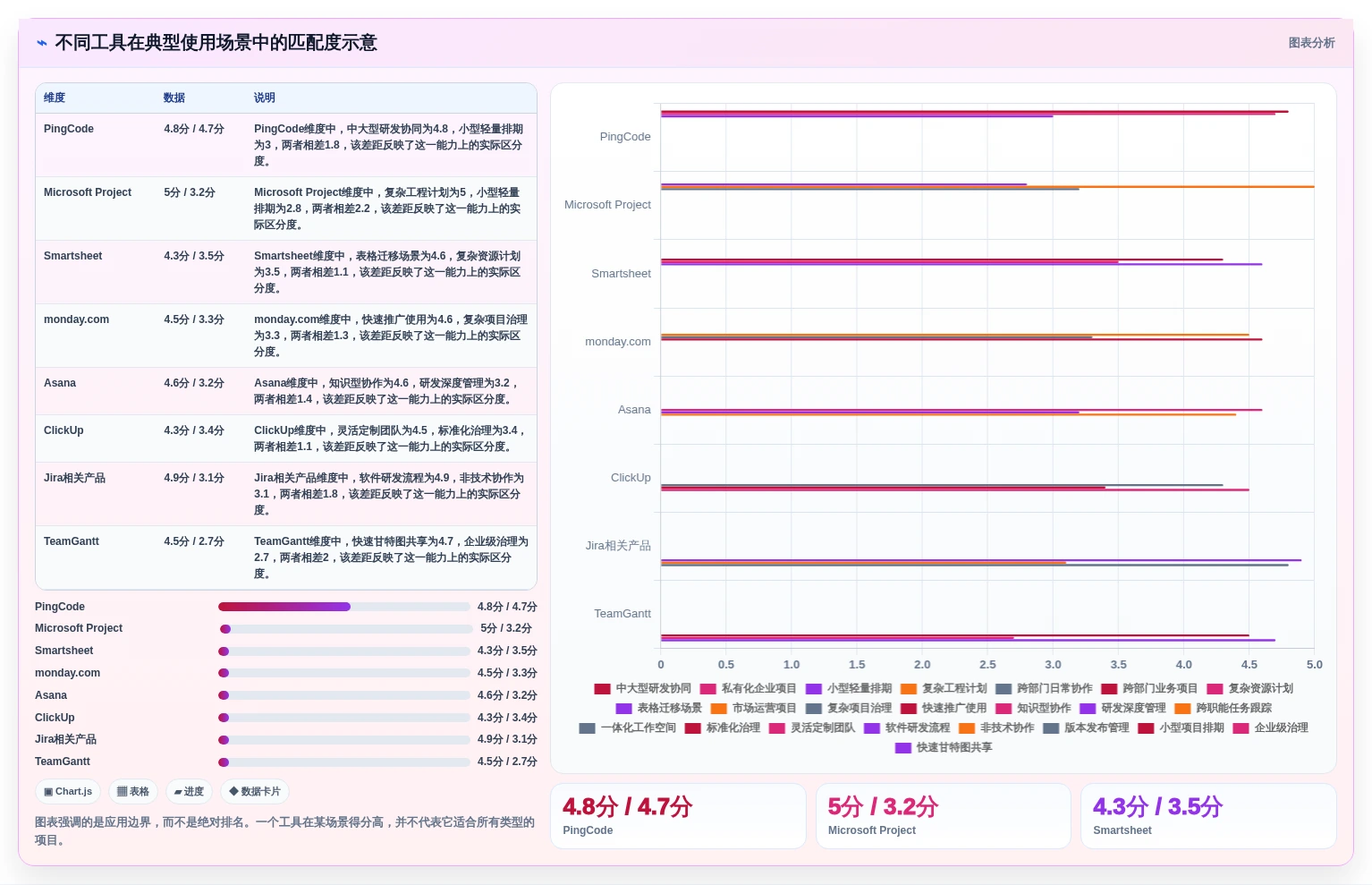
Task: Click the Jira相关产品 label on the chart axis
Action: click(618, 546)
